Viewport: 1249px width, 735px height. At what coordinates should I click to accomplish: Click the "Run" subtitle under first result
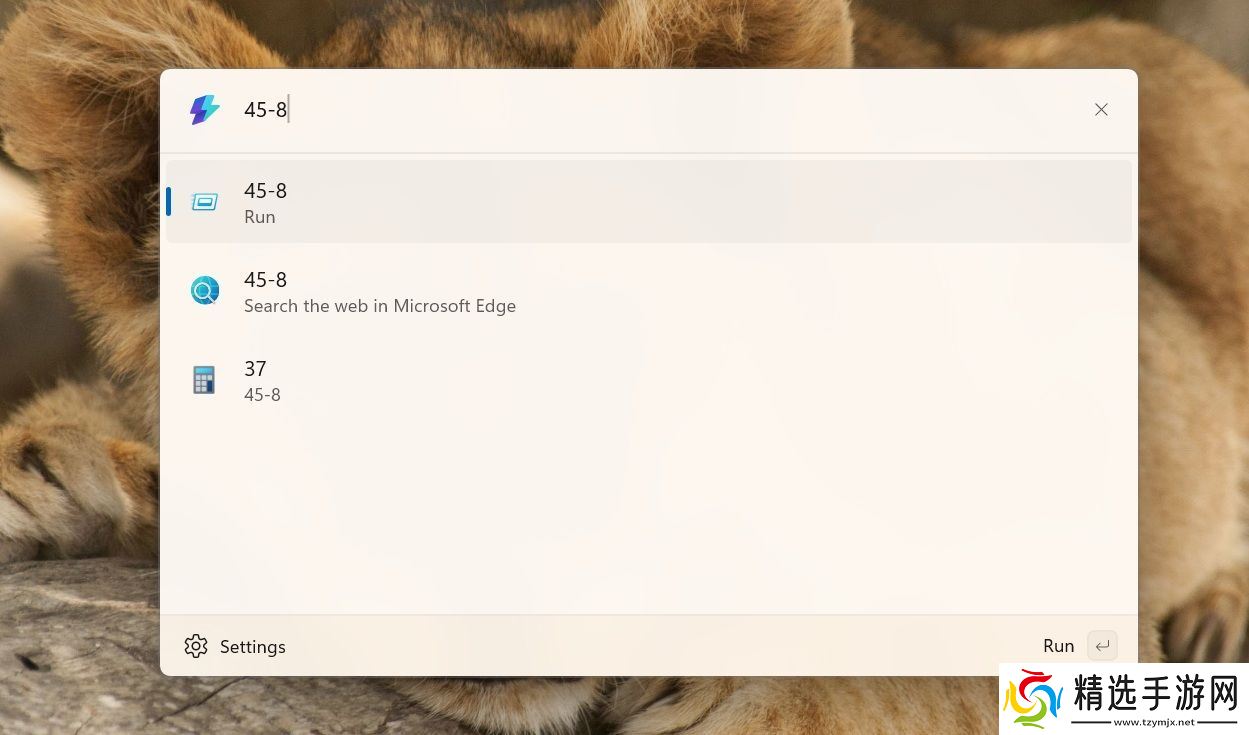(x=260, y=217)
